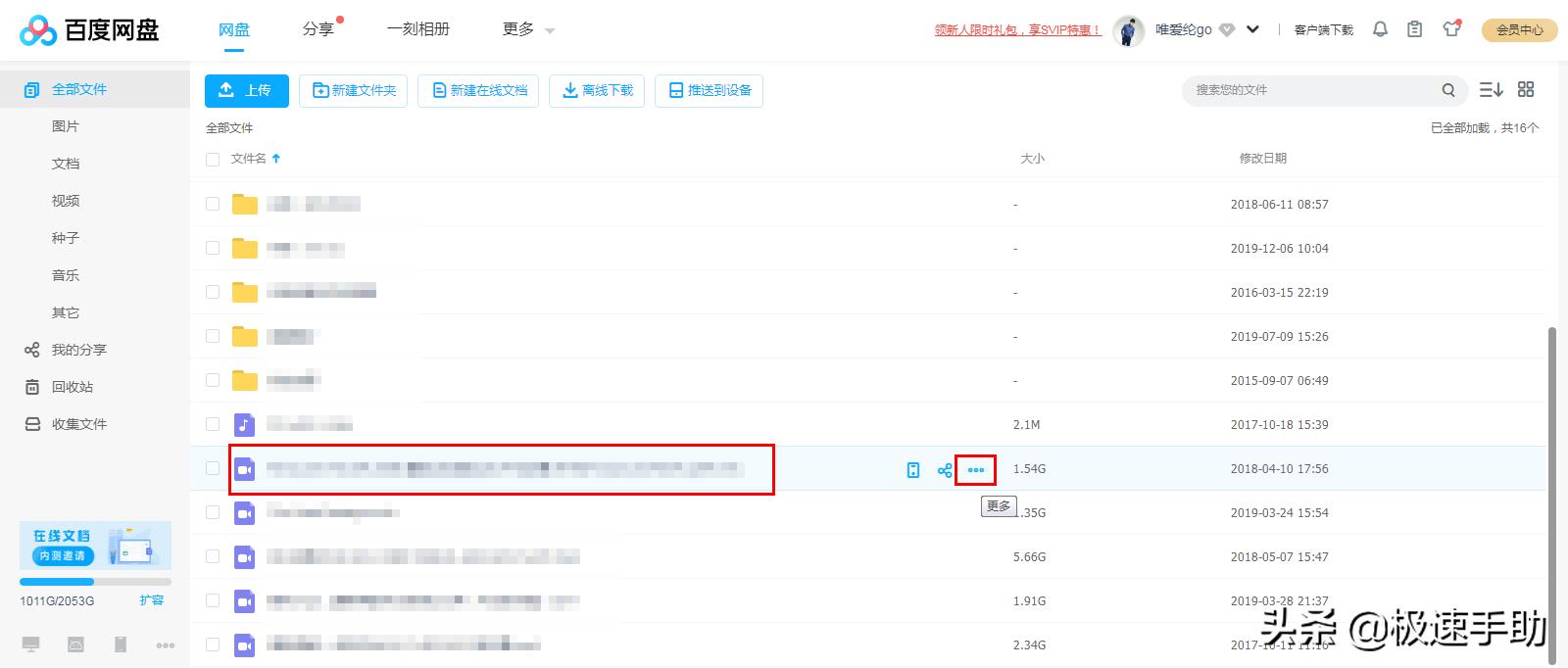
Task: Click the folder icon dated 2018-06-11 08:57
Action: point(245,204)
